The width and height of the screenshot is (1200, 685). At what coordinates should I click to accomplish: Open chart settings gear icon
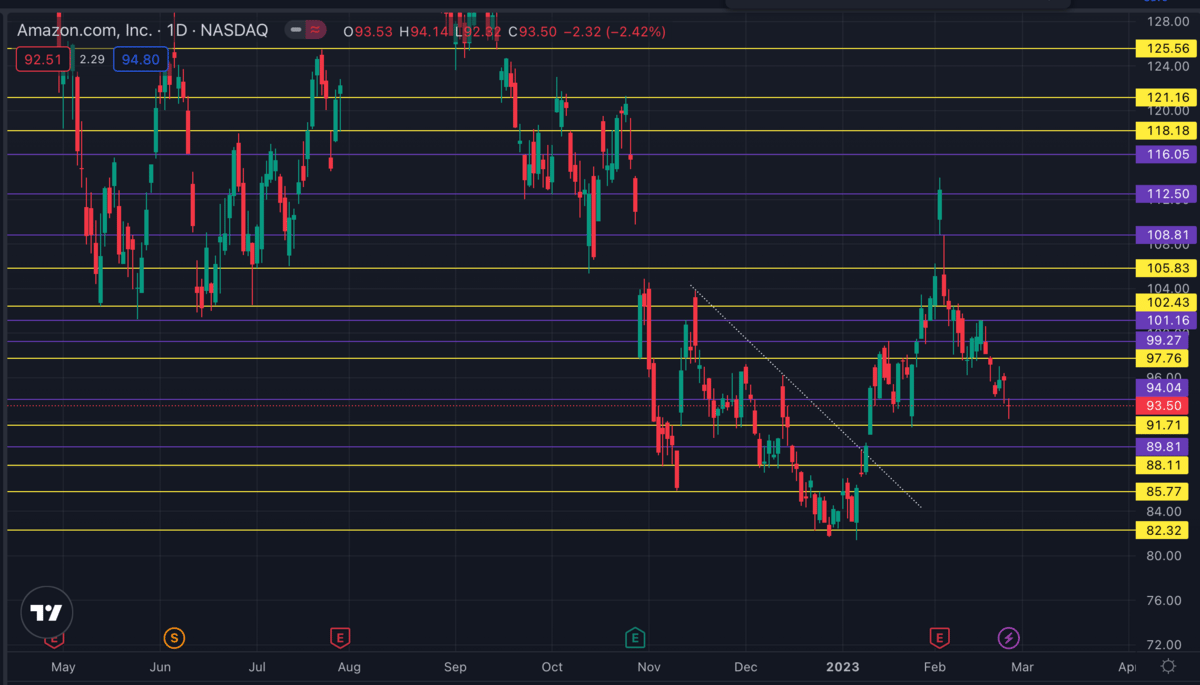[1168, 666]
